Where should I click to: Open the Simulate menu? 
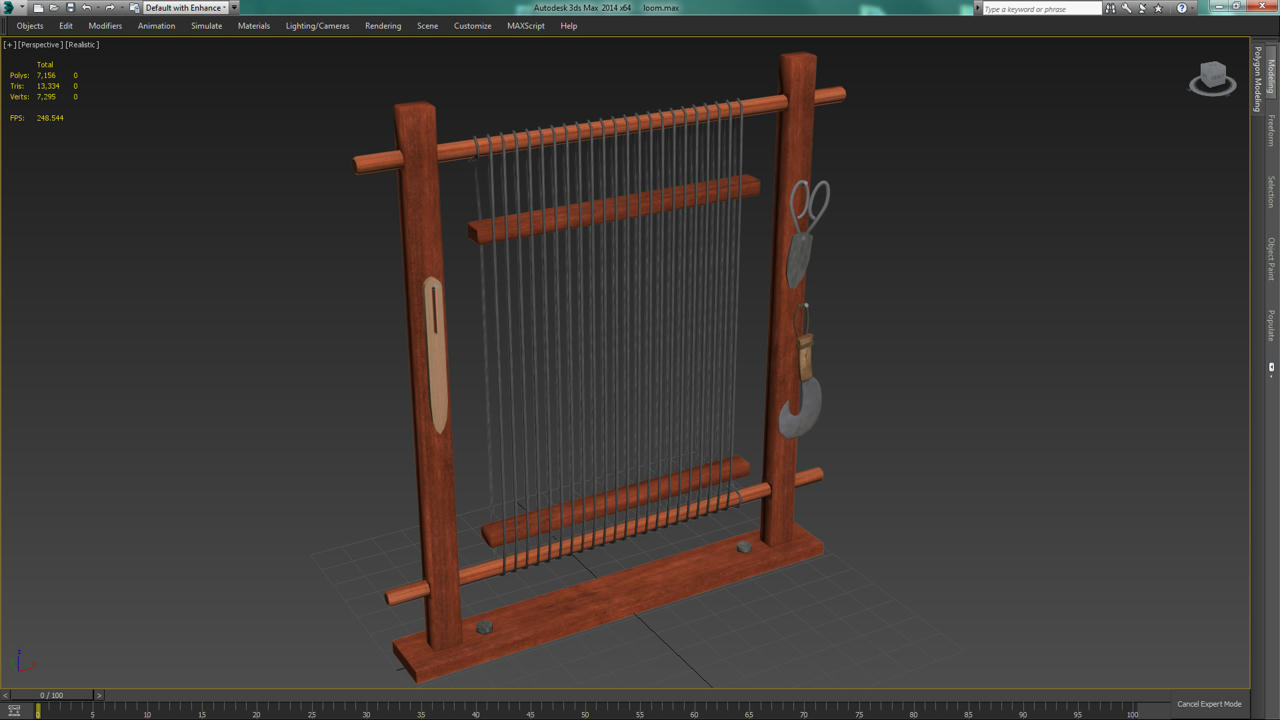(206, 26)
